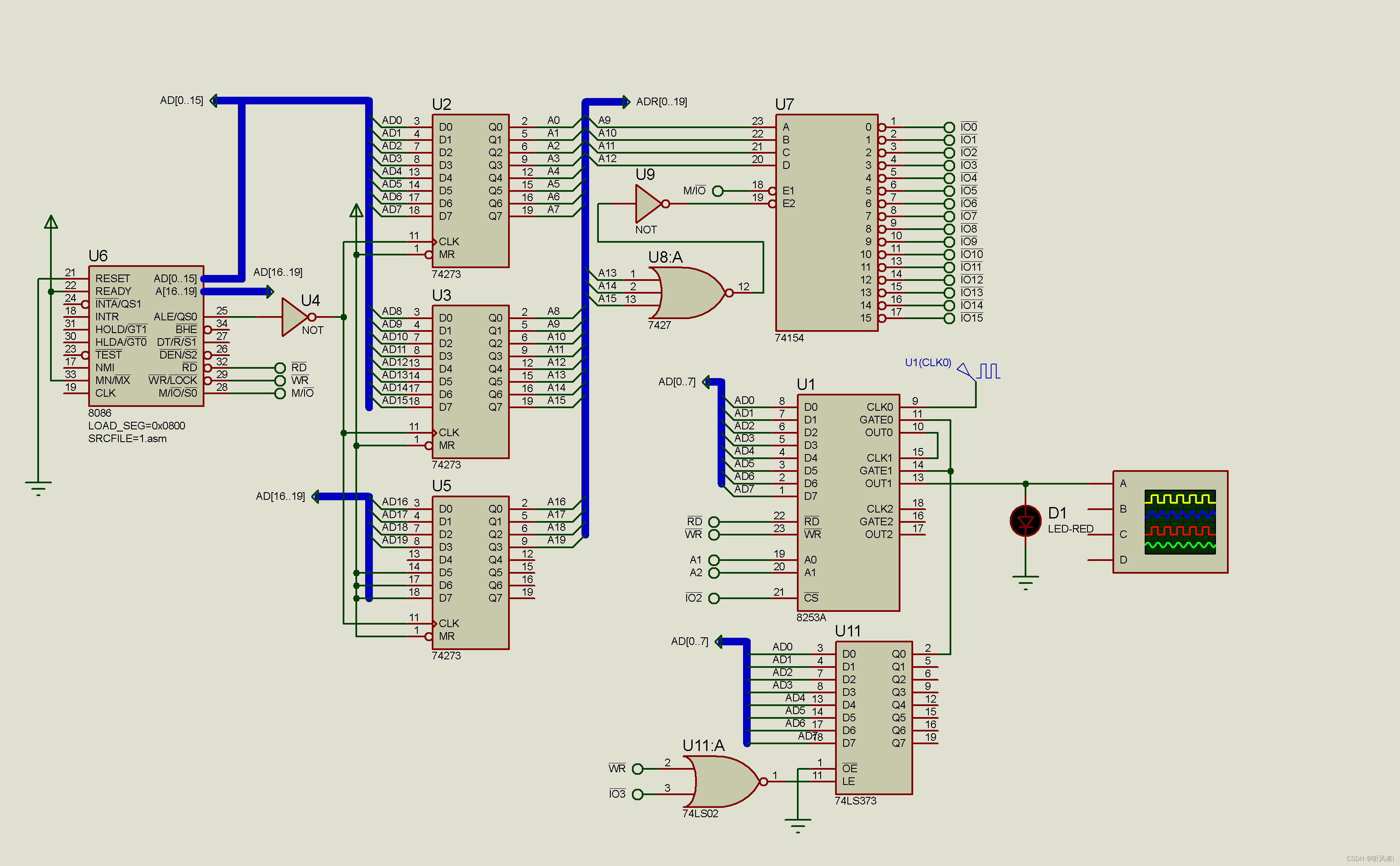Viewport: 1400px width, 866px height.
Task: Select the U1 8253A timer chip
Action: (848, 502)
